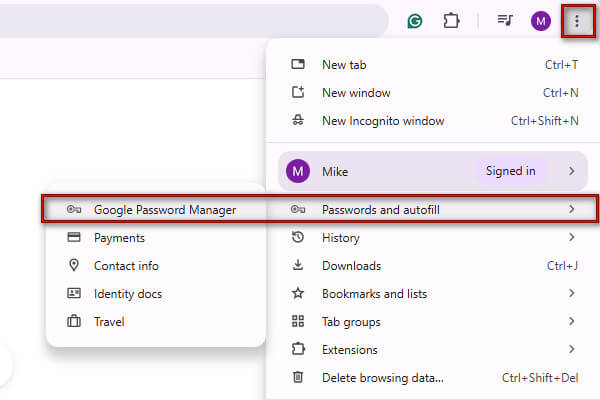The width and height of the screenshot is (600, 400).
Task: Click the Ctrl+N shortcut text
Action: 561,93
